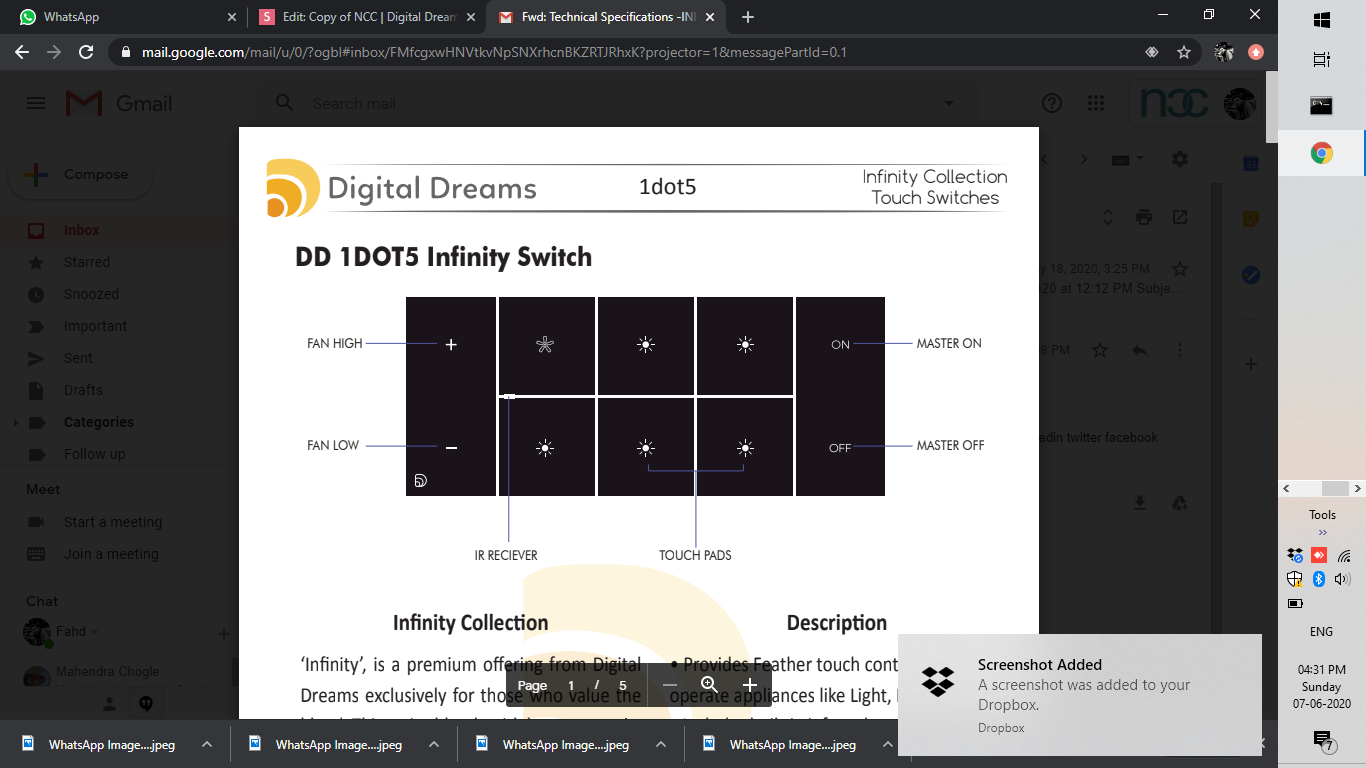Screen dimensions: 1366x768
Task: Click the taskbar toolbar horizontal scrollbar thumb
Action: pyautogui.click(x=1335, y=488)
